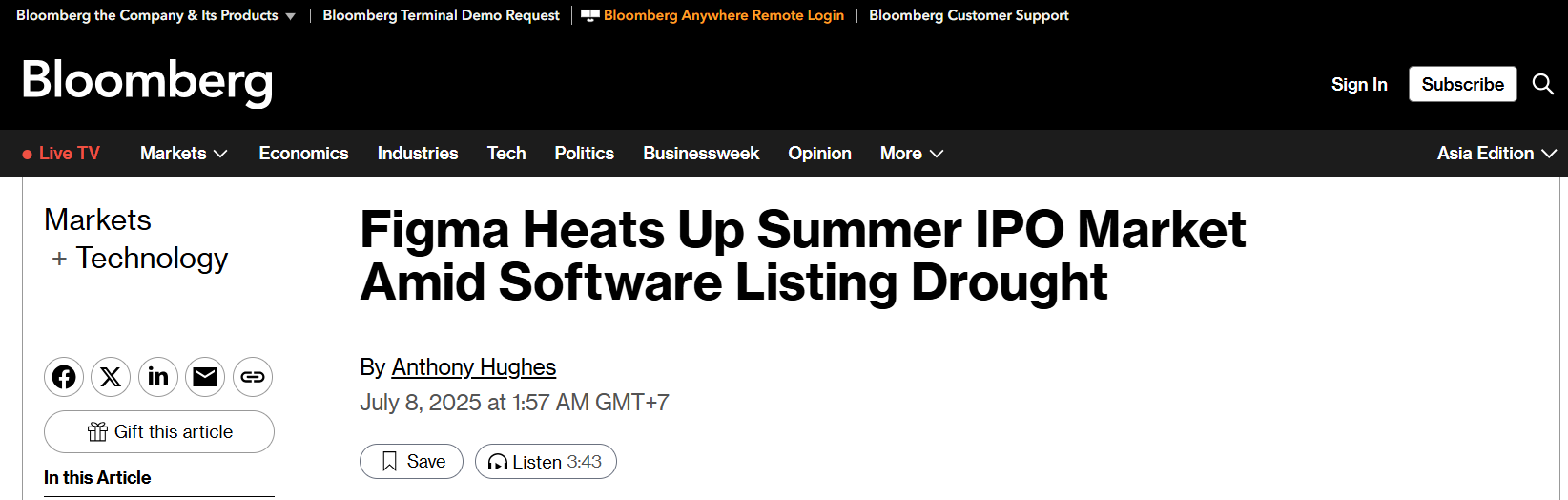
Task: Copy article link icon
Action: click(x=253, y=377)
